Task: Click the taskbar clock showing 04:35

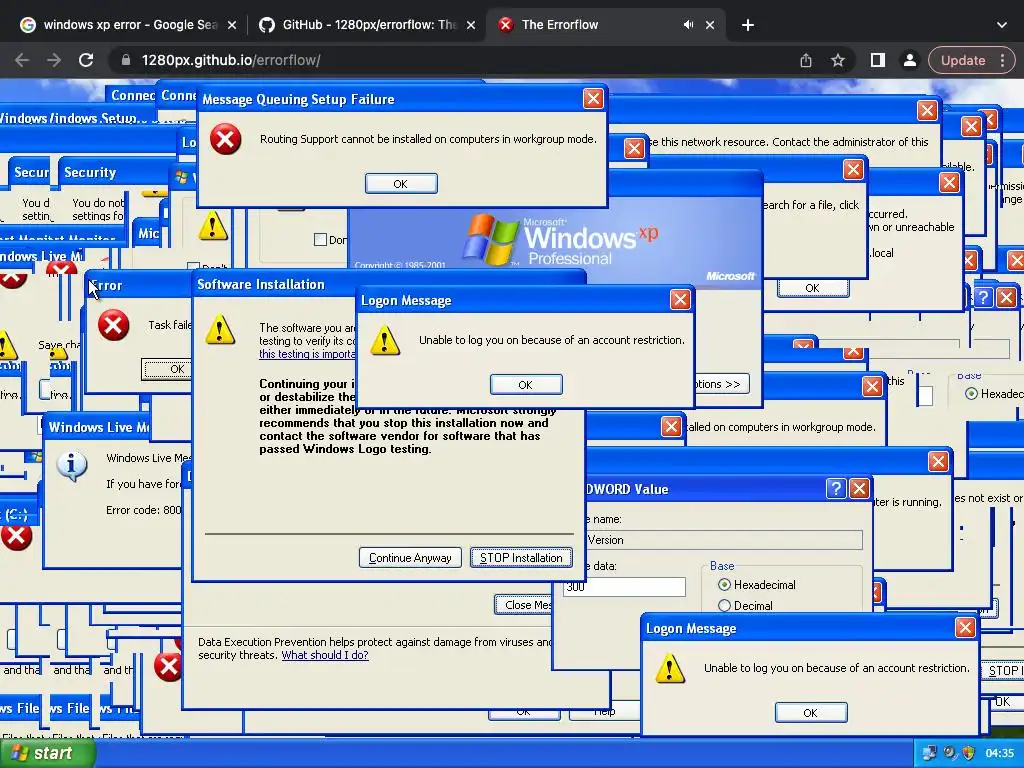Action: point(999,753)
